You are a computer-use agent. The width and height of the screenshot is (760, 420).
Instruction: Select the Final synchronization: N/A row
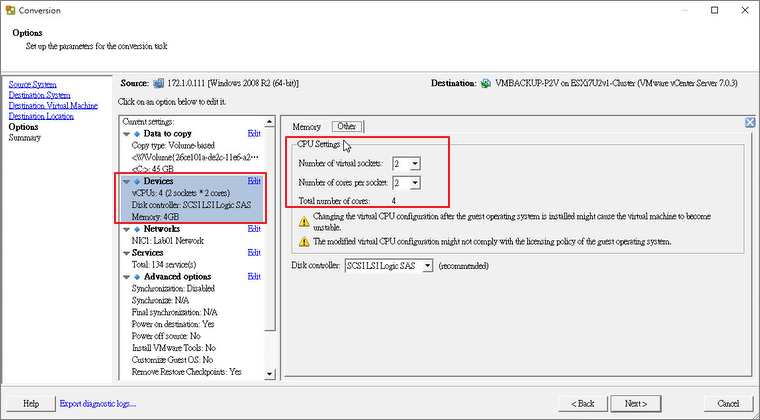coord(174,312)
